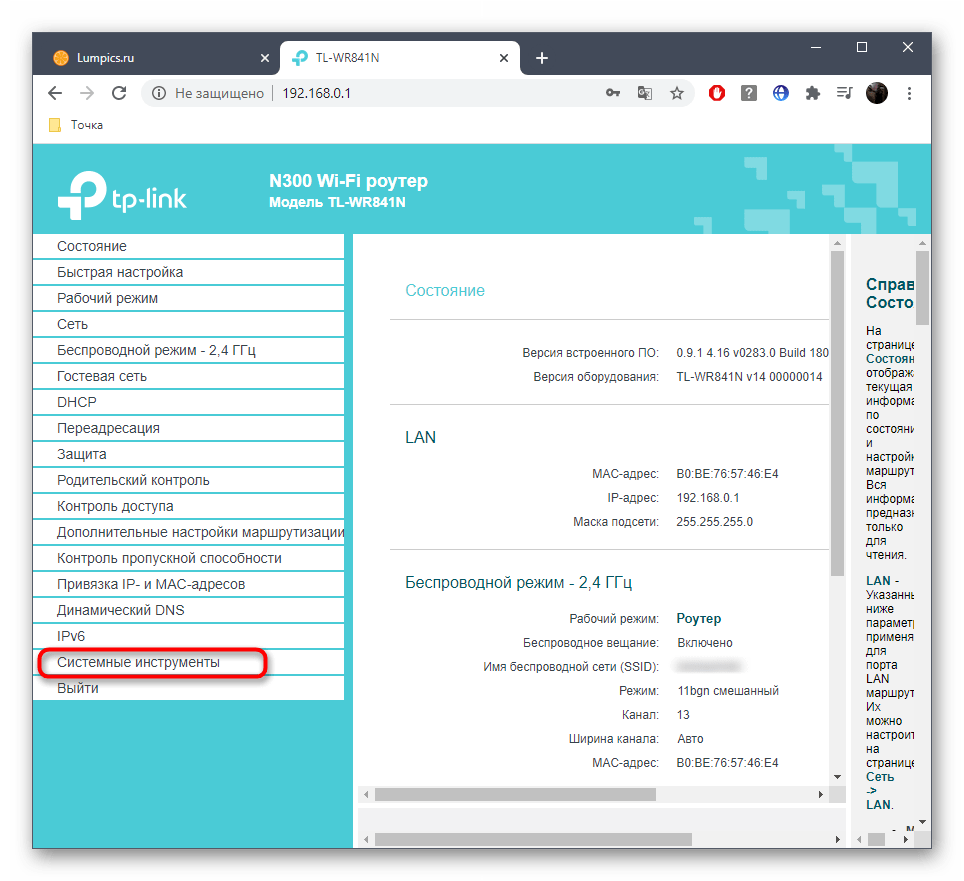This screenshot has width=964, height=881.
Task: Open the Состояние menu item
Action: tap(188, 246)
